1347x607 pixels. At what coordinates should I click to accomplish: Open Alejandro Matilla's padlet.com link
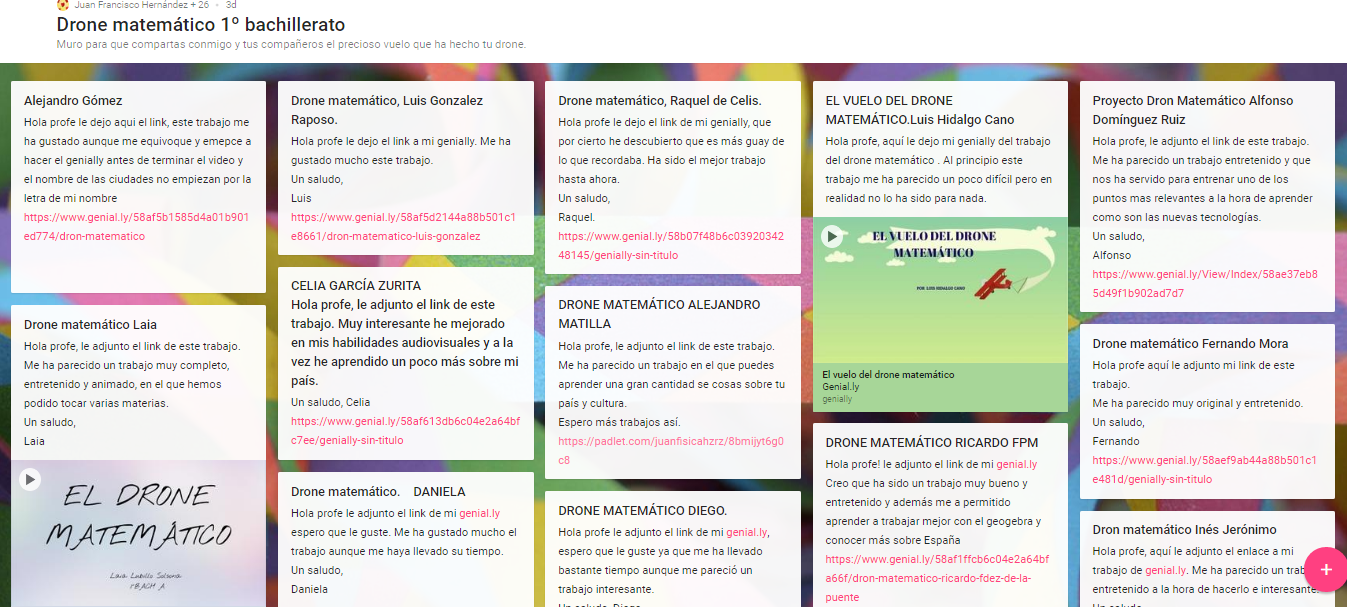point(671,450)
